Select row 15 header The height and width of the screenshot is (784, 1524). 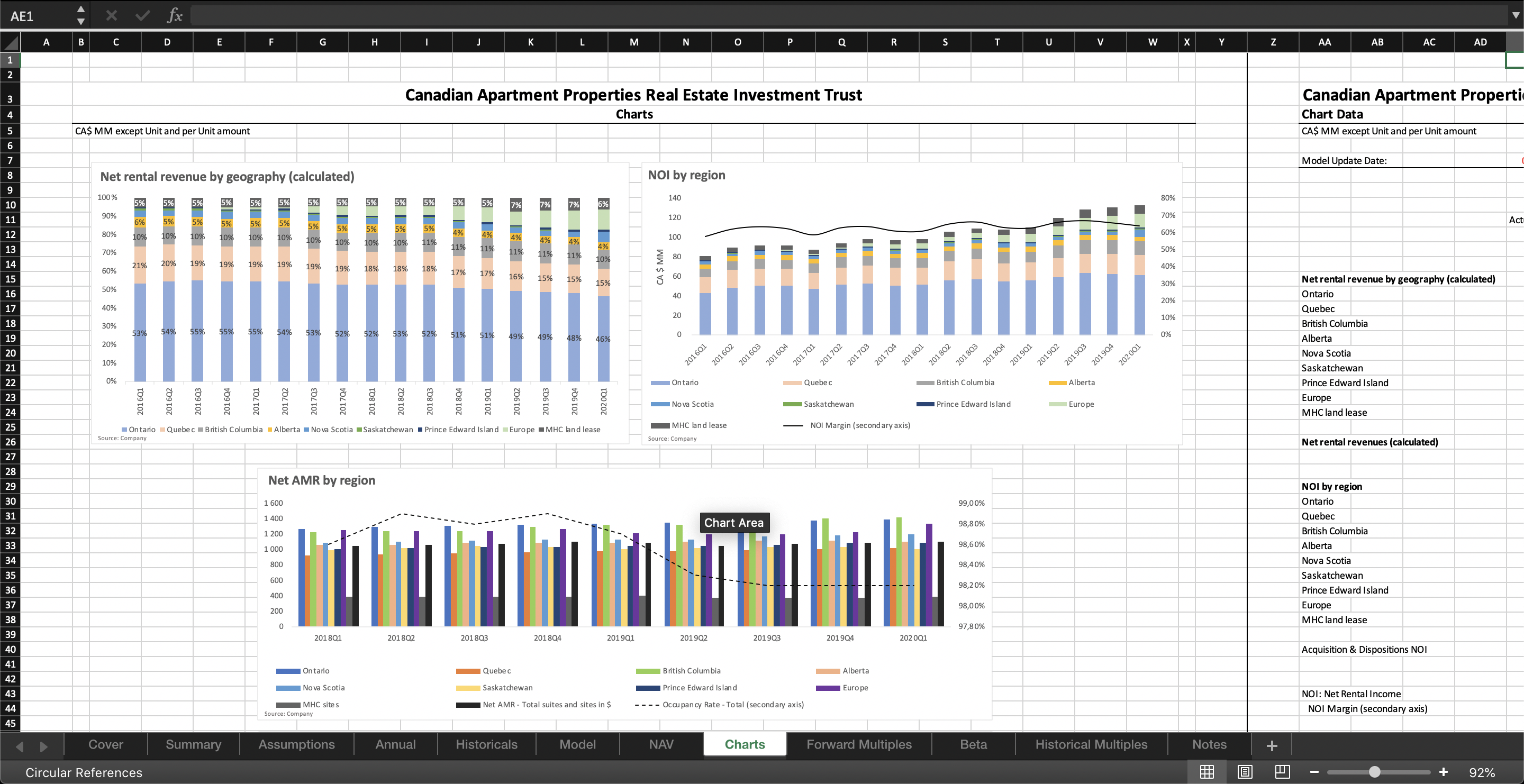pos(10,279)
